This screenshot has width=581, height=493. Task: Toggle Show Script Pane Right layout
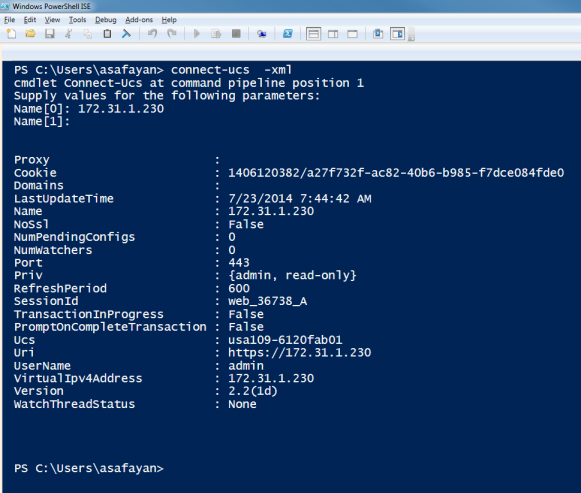point(333,34)
